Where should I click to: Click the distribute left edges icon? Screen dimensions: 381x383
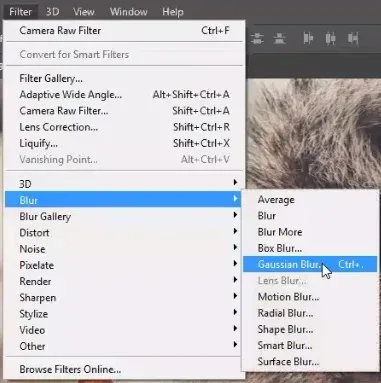(x=308, y=38)
